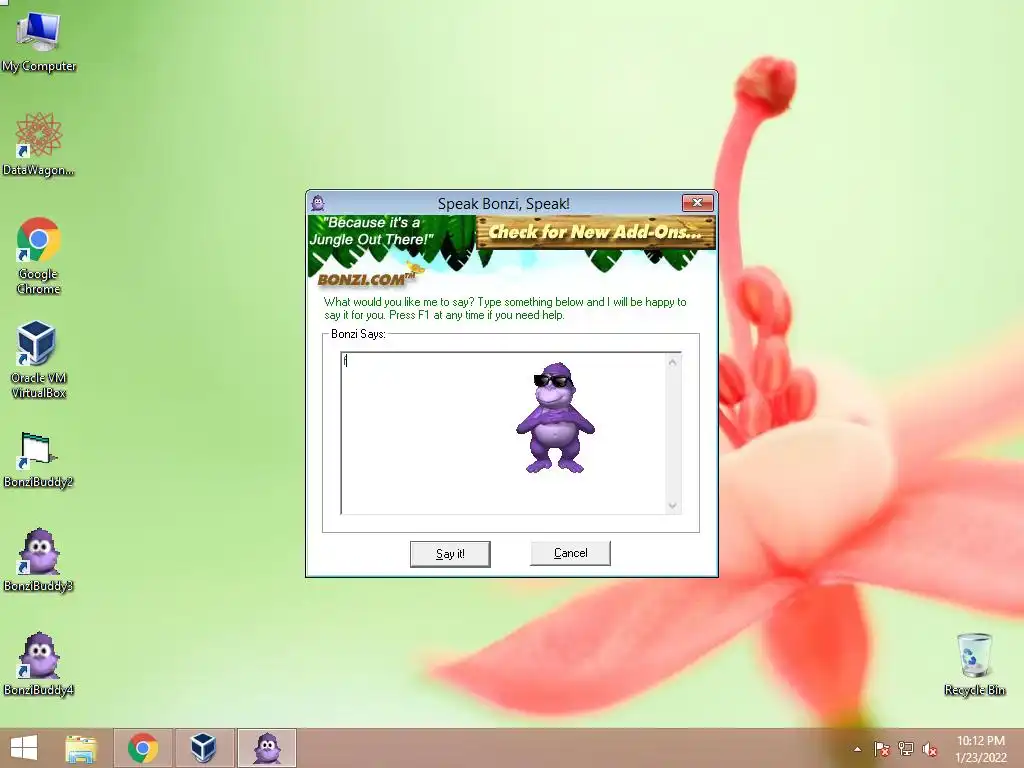
Task: Close the Speak Bonzi, Speak! dialog
Action: 697,202
